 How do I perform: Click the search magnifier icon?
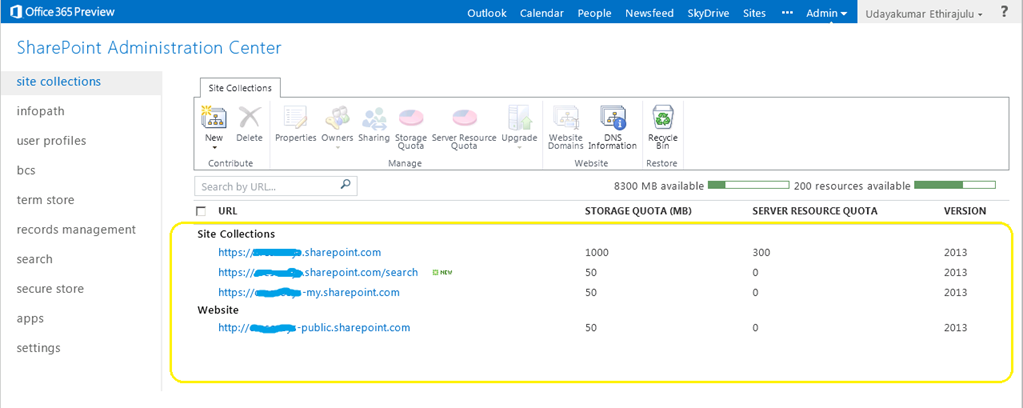click(x=346, y=185)
